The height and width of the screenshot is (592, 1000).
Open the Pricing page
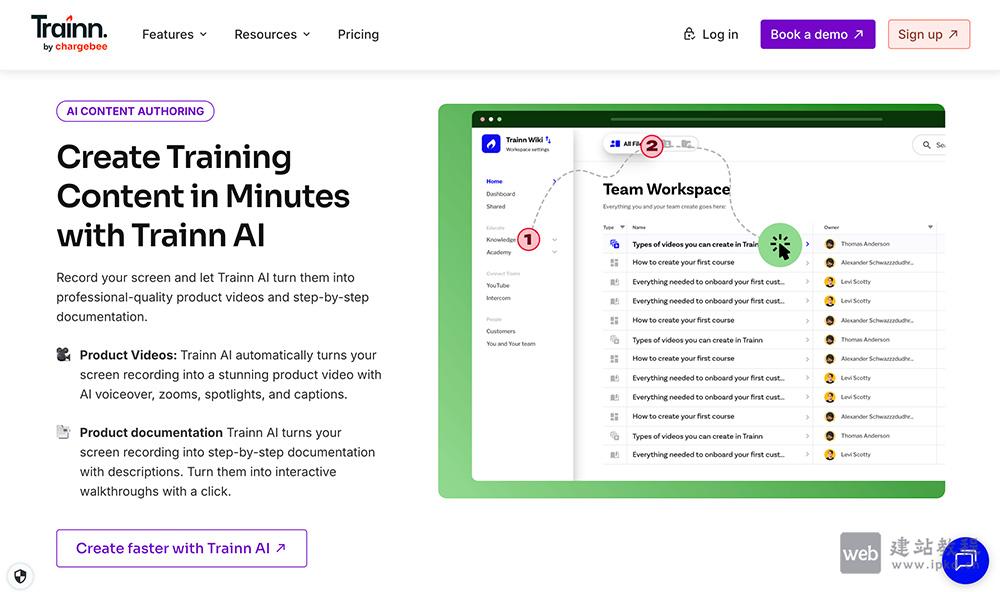click(358, 34)
